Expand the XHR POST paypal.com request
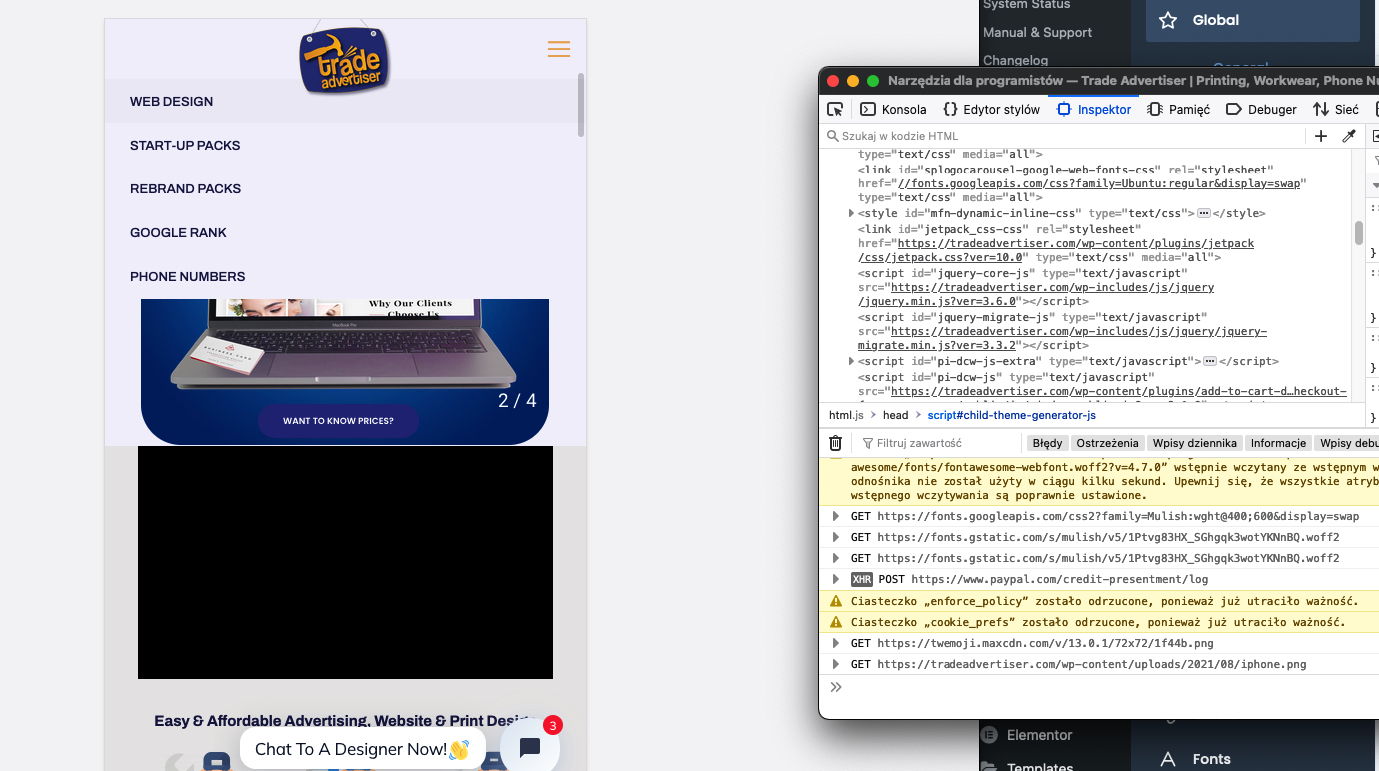This screenshot has width=1379, height=771. (x=836, y=579)
